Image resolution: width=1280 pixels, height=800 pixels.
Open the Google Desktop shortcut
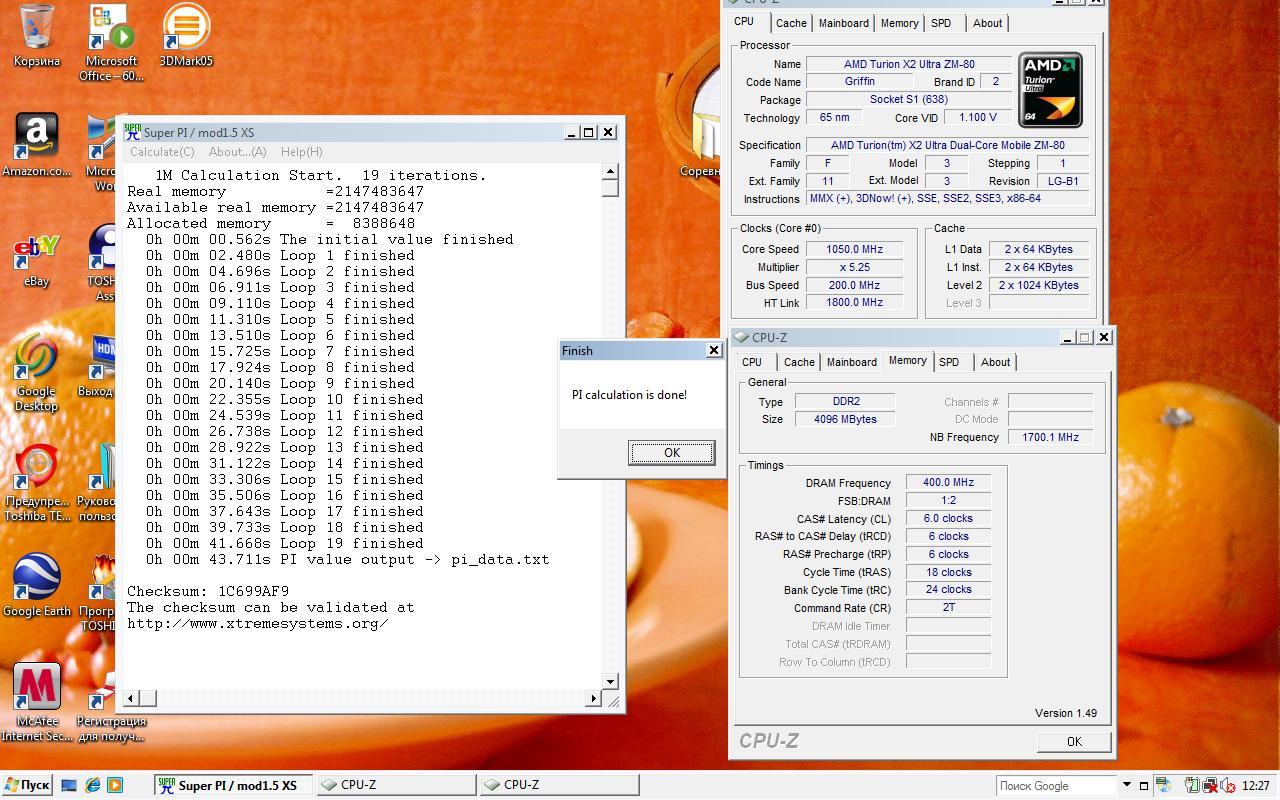click(36, 372)
